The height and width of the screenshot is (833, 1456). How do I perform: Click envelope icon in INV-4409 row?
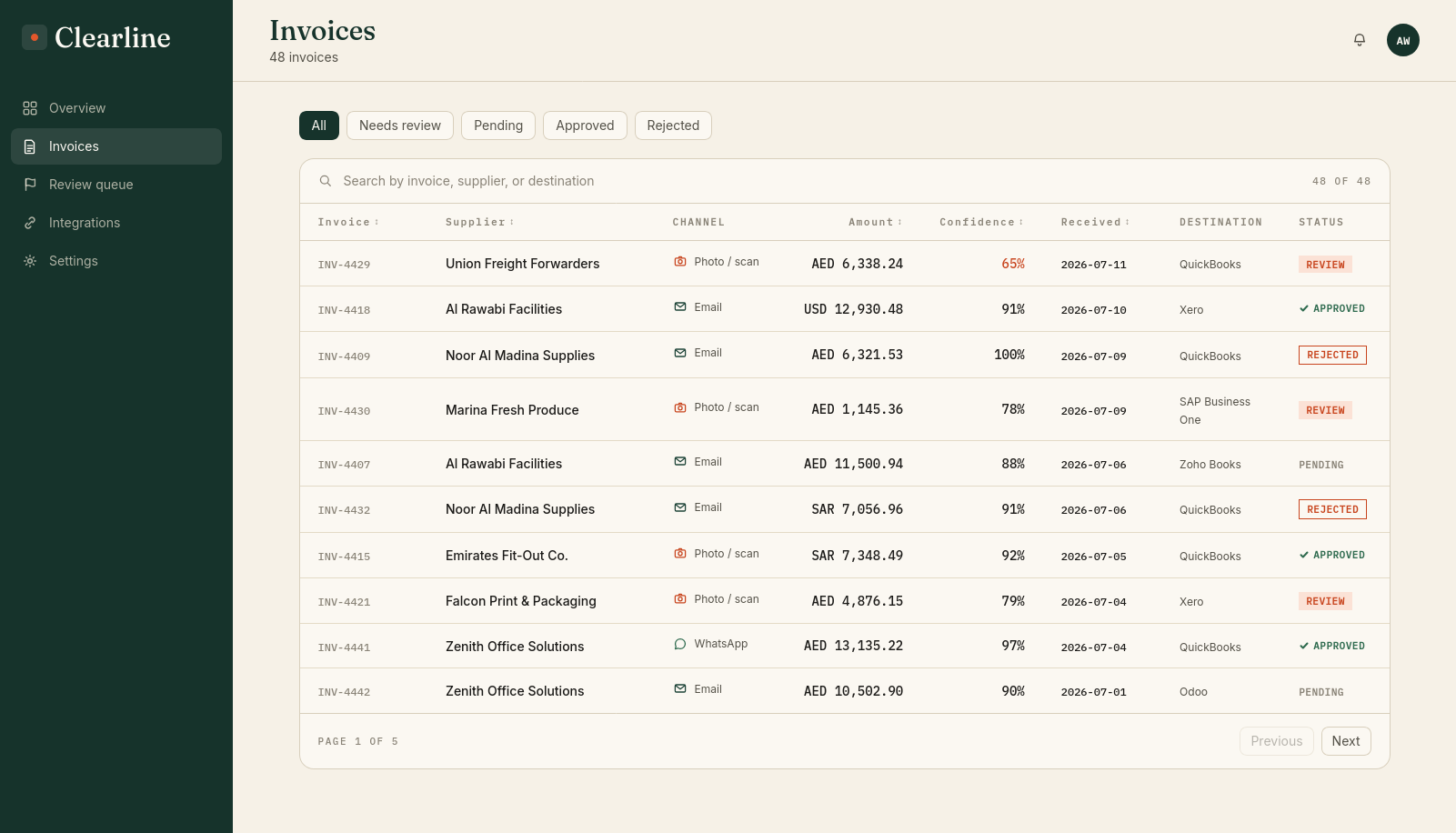[x=680, y=353]
